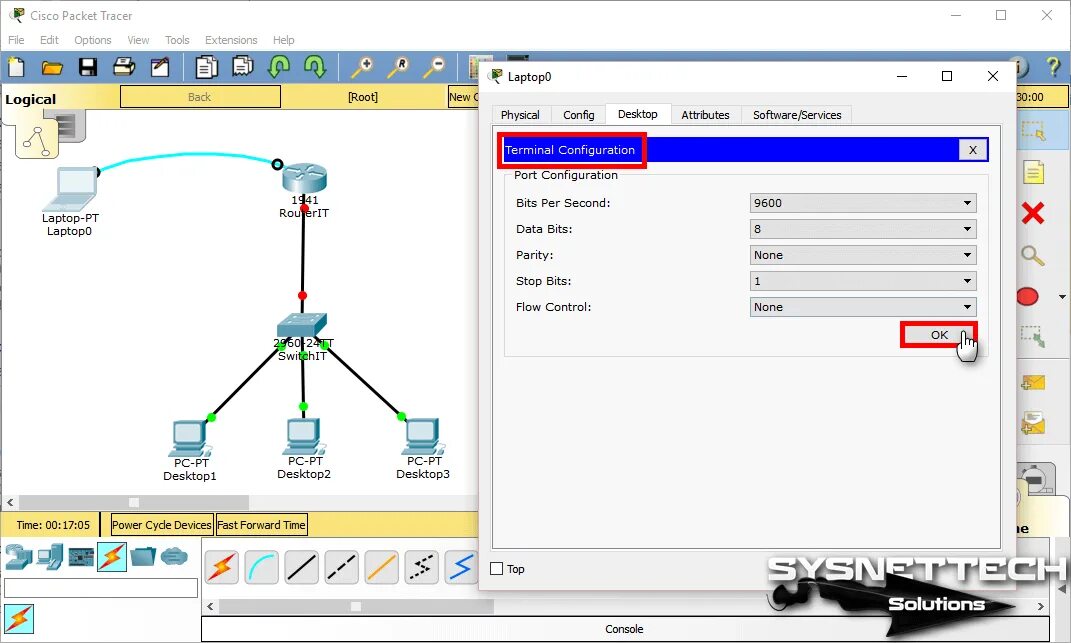The image size is (1071, 643).
Task: Close Terminal Configuration with X button
Action: pos(973,150)
